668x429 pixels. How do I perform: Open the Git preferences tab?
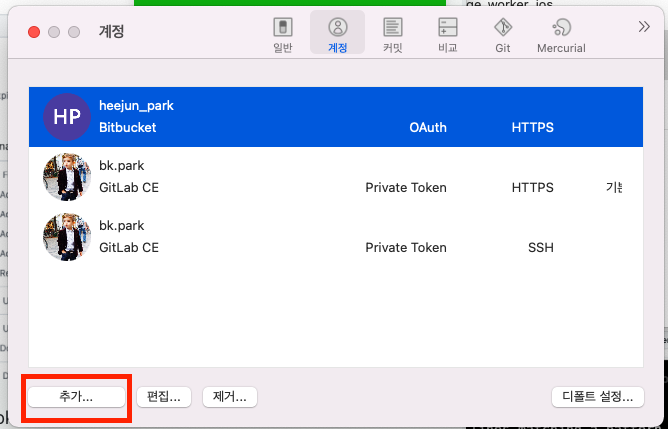pos(503,35)
